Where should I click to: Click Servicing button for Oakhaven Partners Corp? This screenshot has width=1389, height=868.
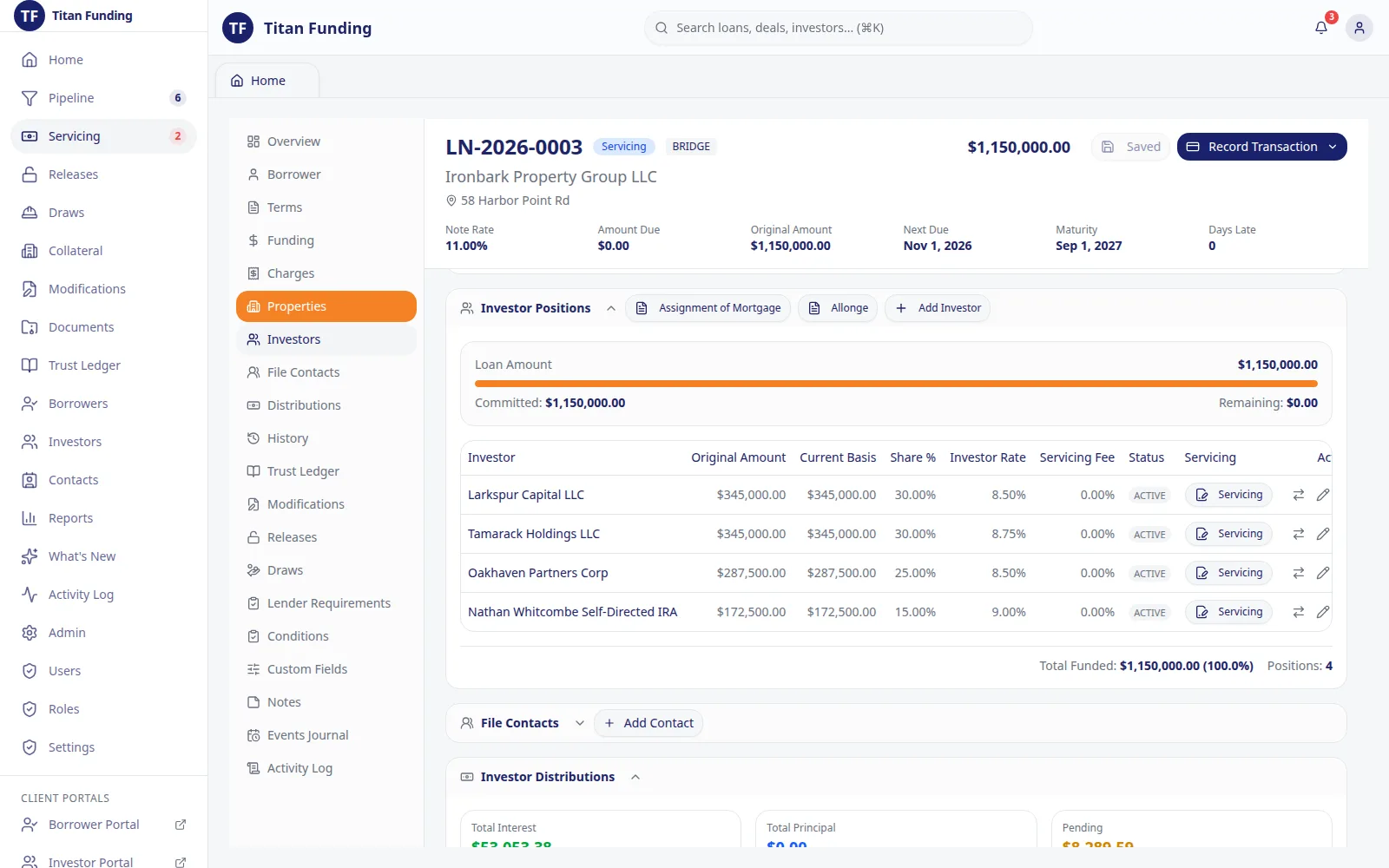point(1229,573)
